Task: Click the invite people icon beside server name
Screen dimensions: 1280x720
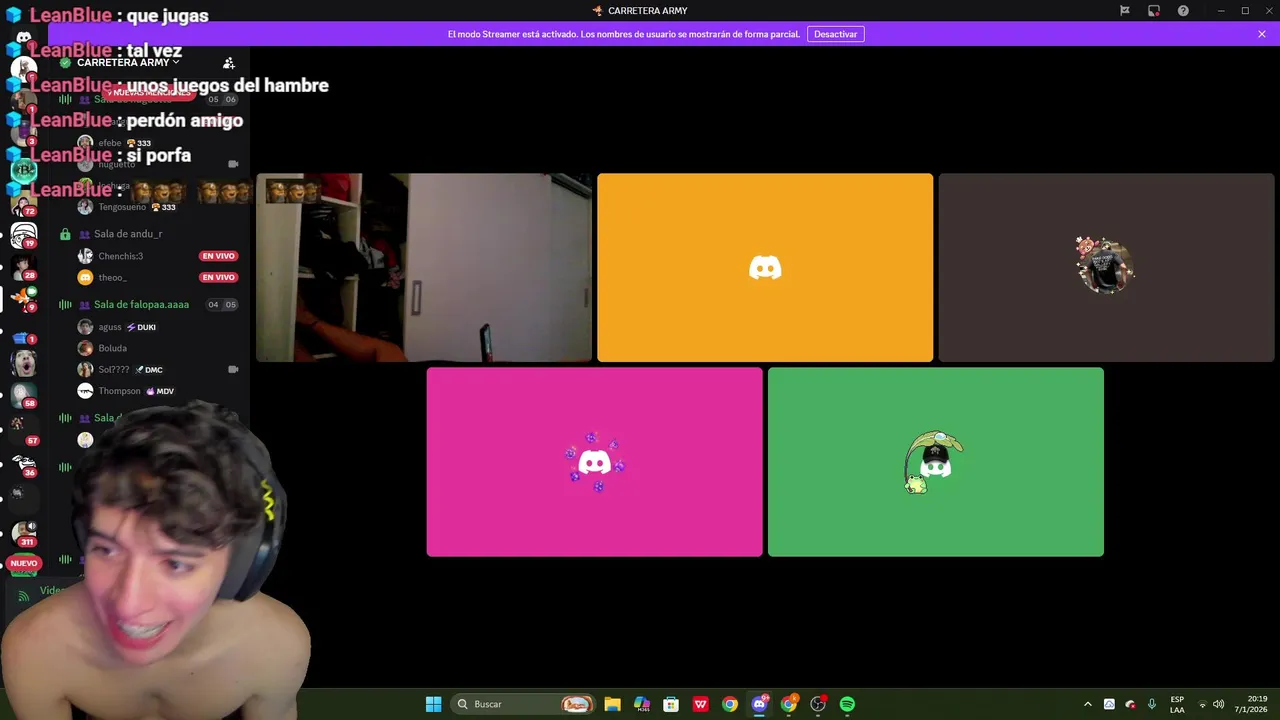Action: [x=229, y=63]
